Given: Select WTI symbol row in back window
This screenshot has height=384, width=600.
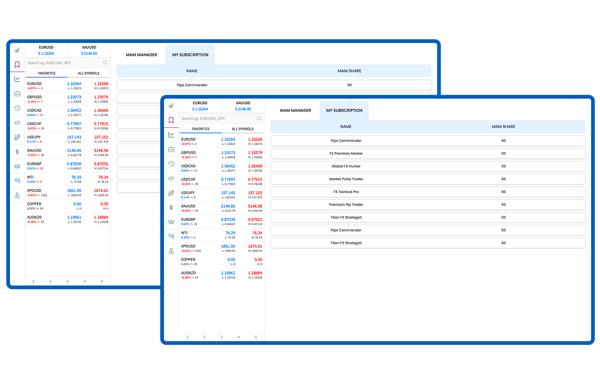Looking at the screenshot, I should pyautogui.click(x=68, y=179).
